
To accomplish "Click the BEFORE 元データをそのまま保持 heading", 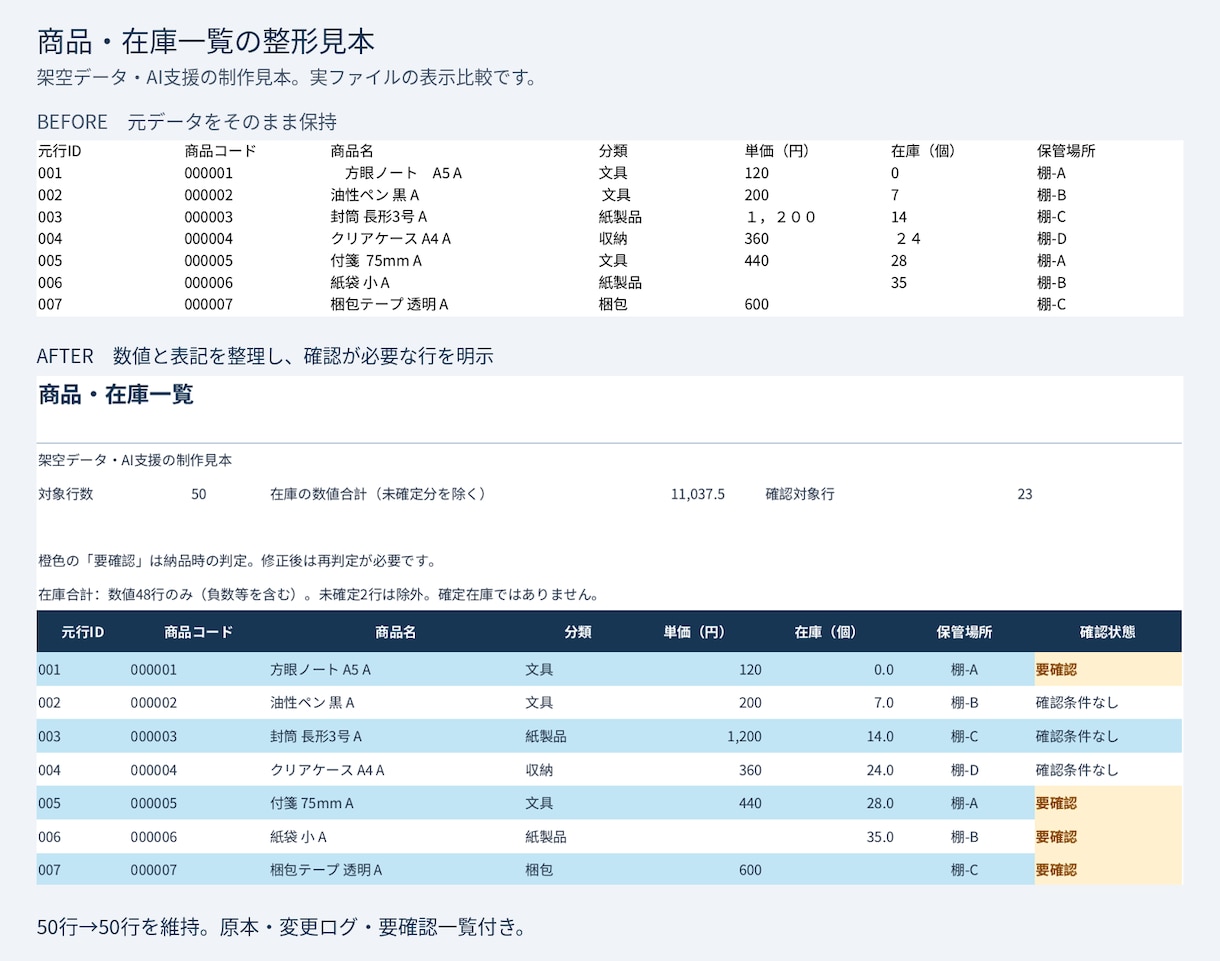I will [187, 122].
